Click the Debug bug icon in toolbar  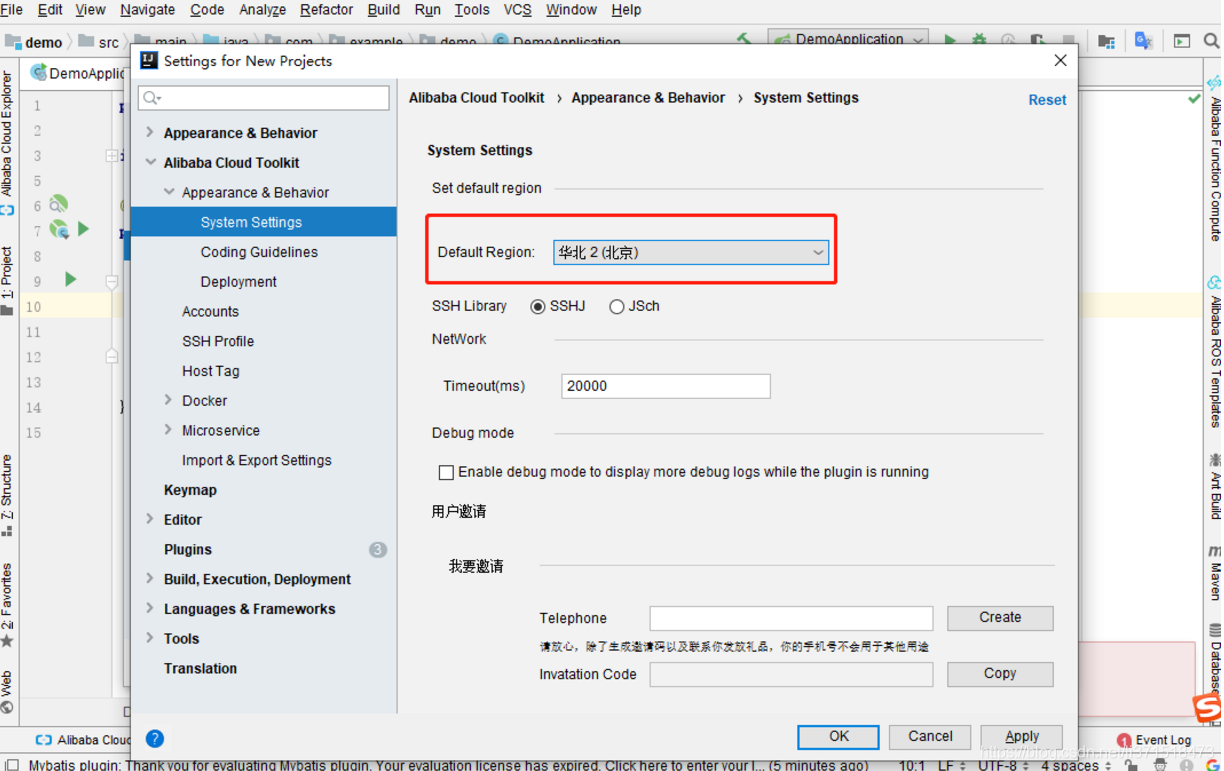click(979, 41)
